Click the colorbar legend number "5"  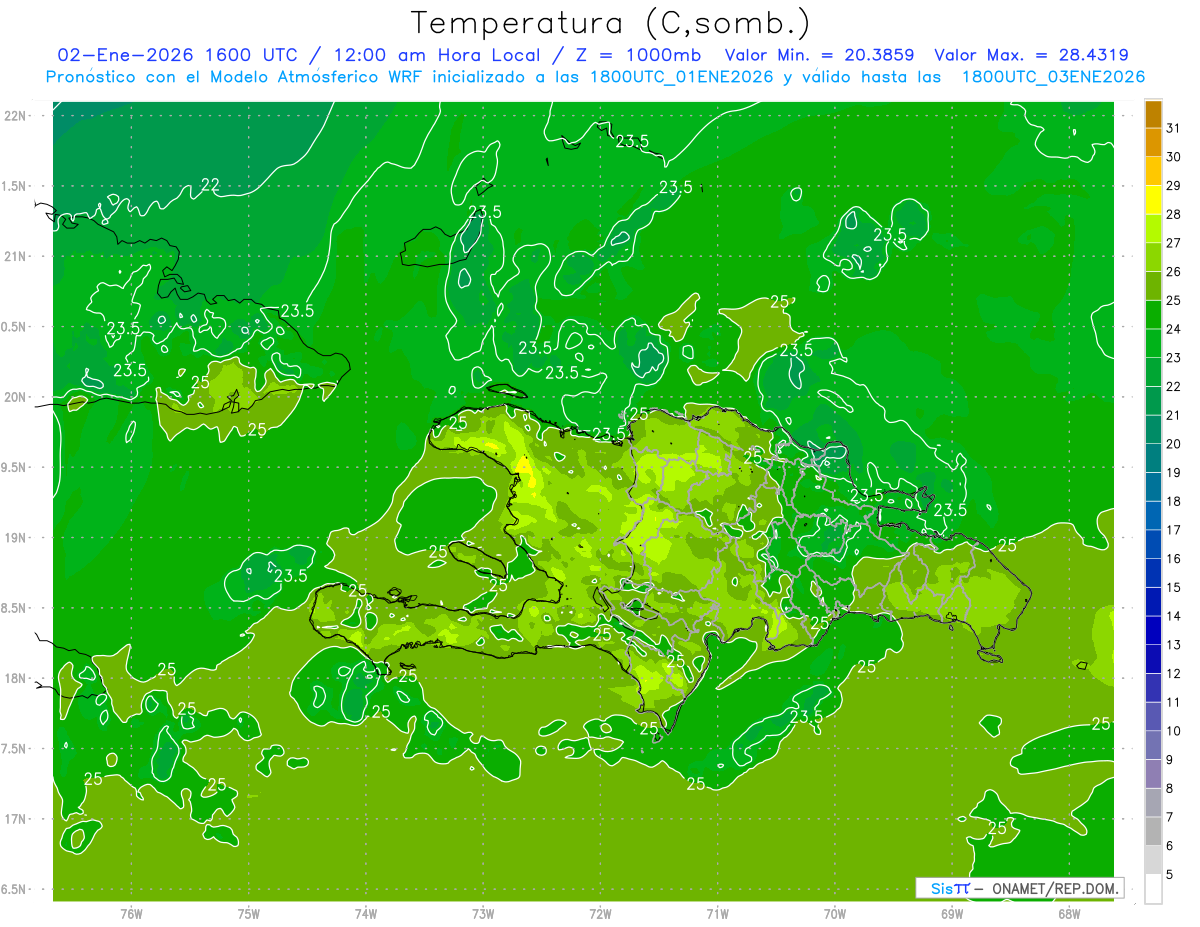(x=1170, y=874)
